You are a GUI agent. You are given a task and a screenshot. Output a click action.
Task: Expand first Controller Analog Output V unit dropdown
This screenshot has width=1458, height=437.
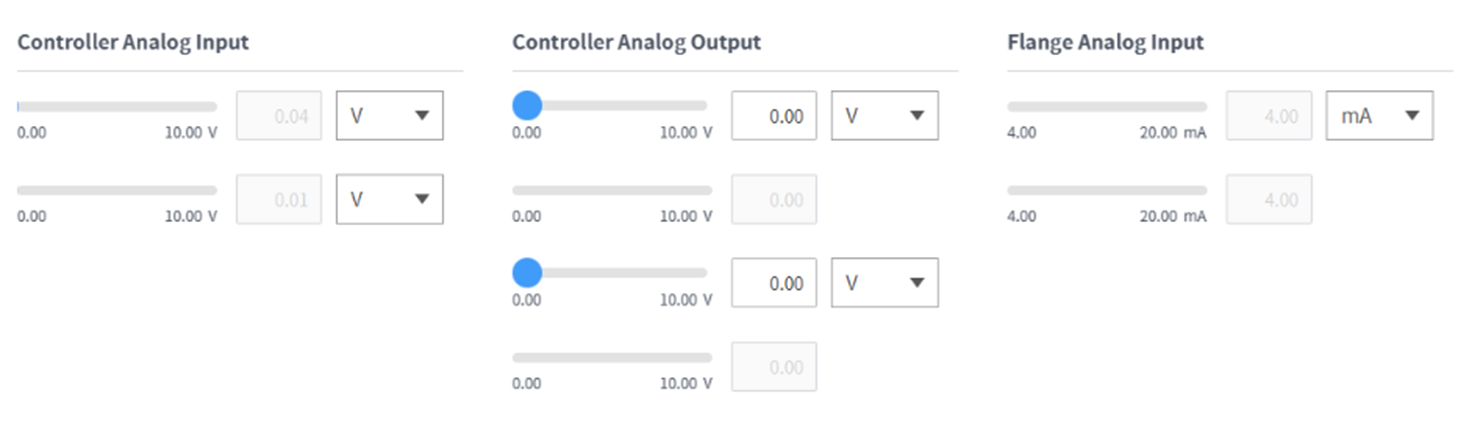(884, 116)
